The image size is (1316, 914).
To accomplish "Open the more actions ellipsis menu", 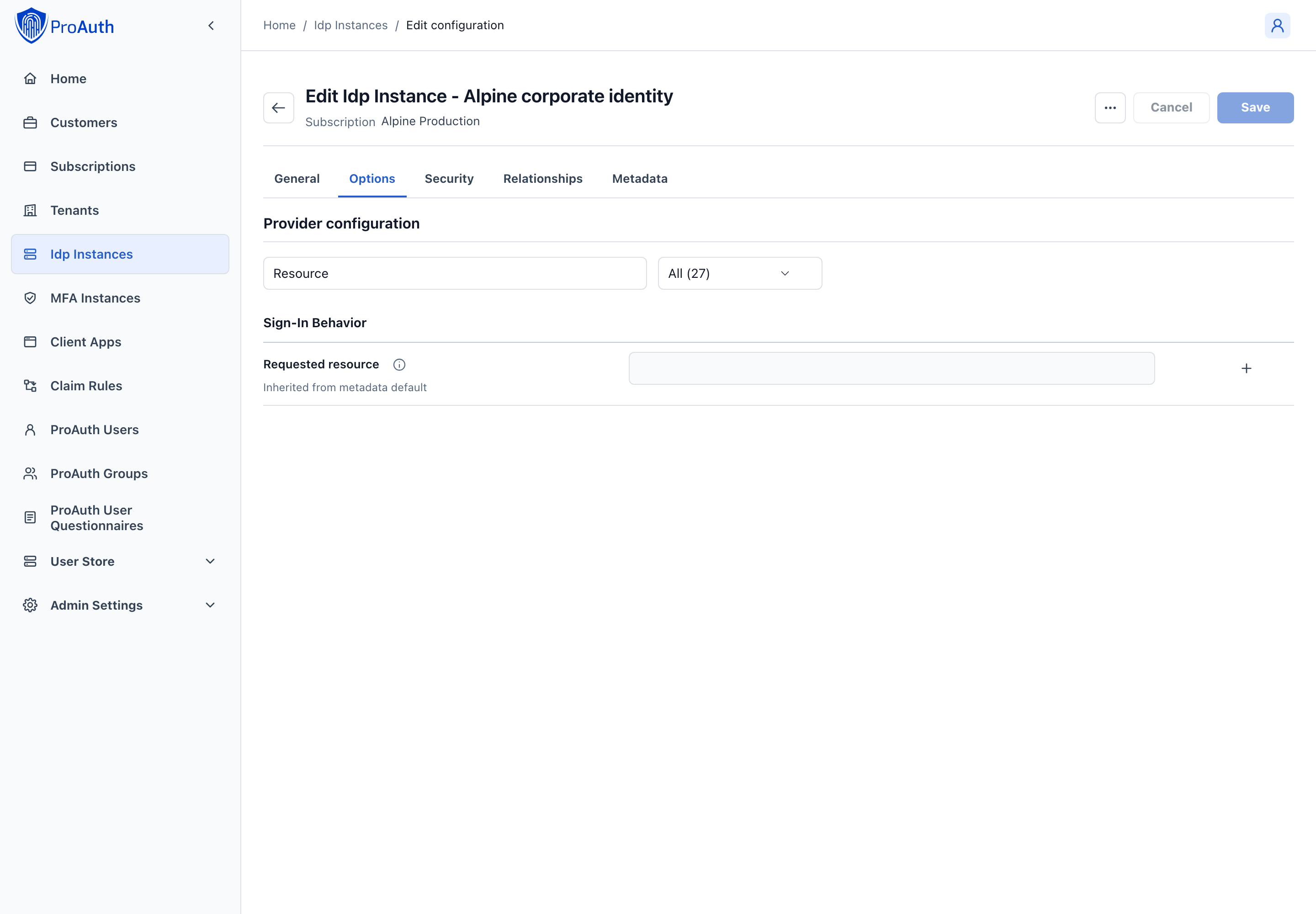I will coord(1110,108).
